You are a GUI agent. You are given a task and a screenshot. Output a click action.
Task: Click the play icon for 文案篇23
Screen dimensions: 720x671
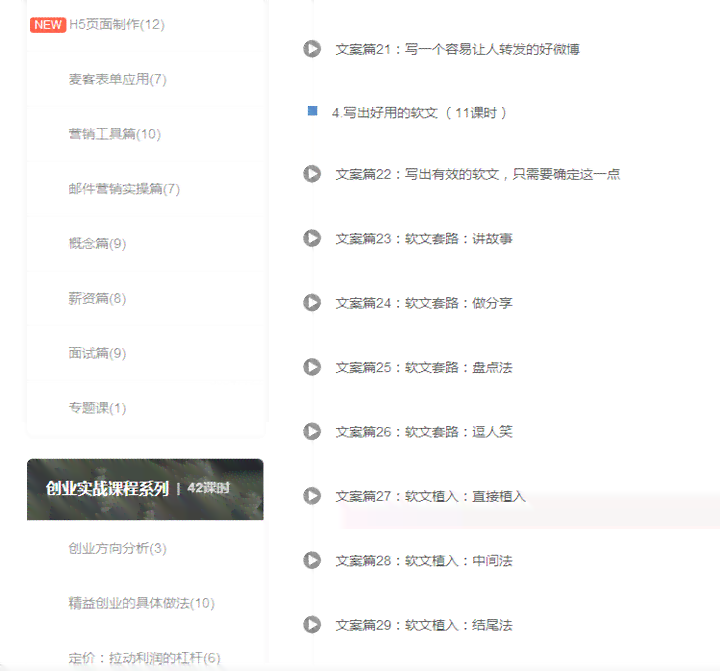312,238
